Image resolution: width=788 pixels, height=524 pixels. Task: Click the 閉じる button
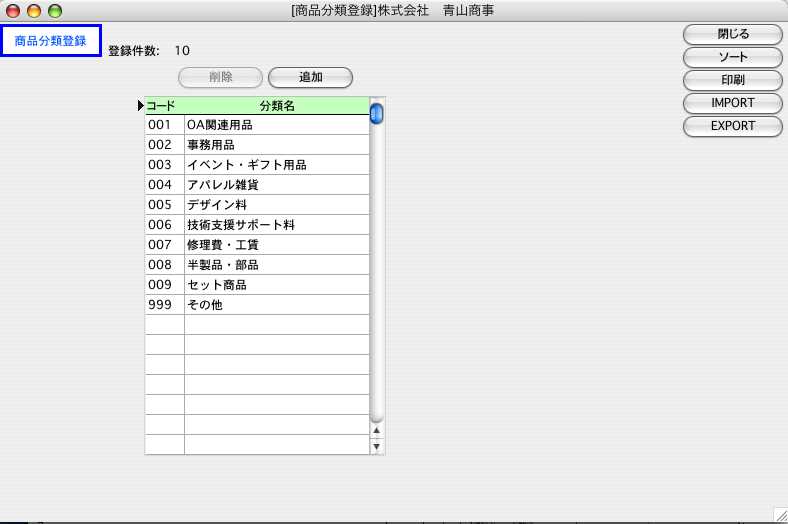pos(733,34)
